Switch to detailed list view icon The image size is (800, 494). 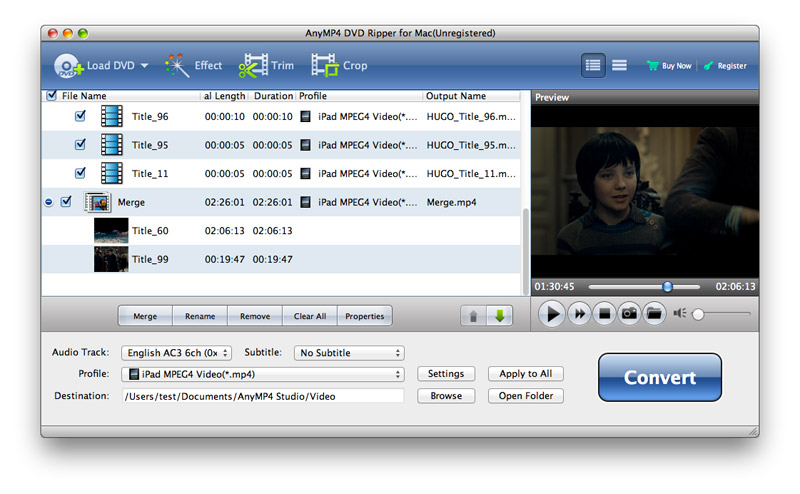click(x=593, y=65)
